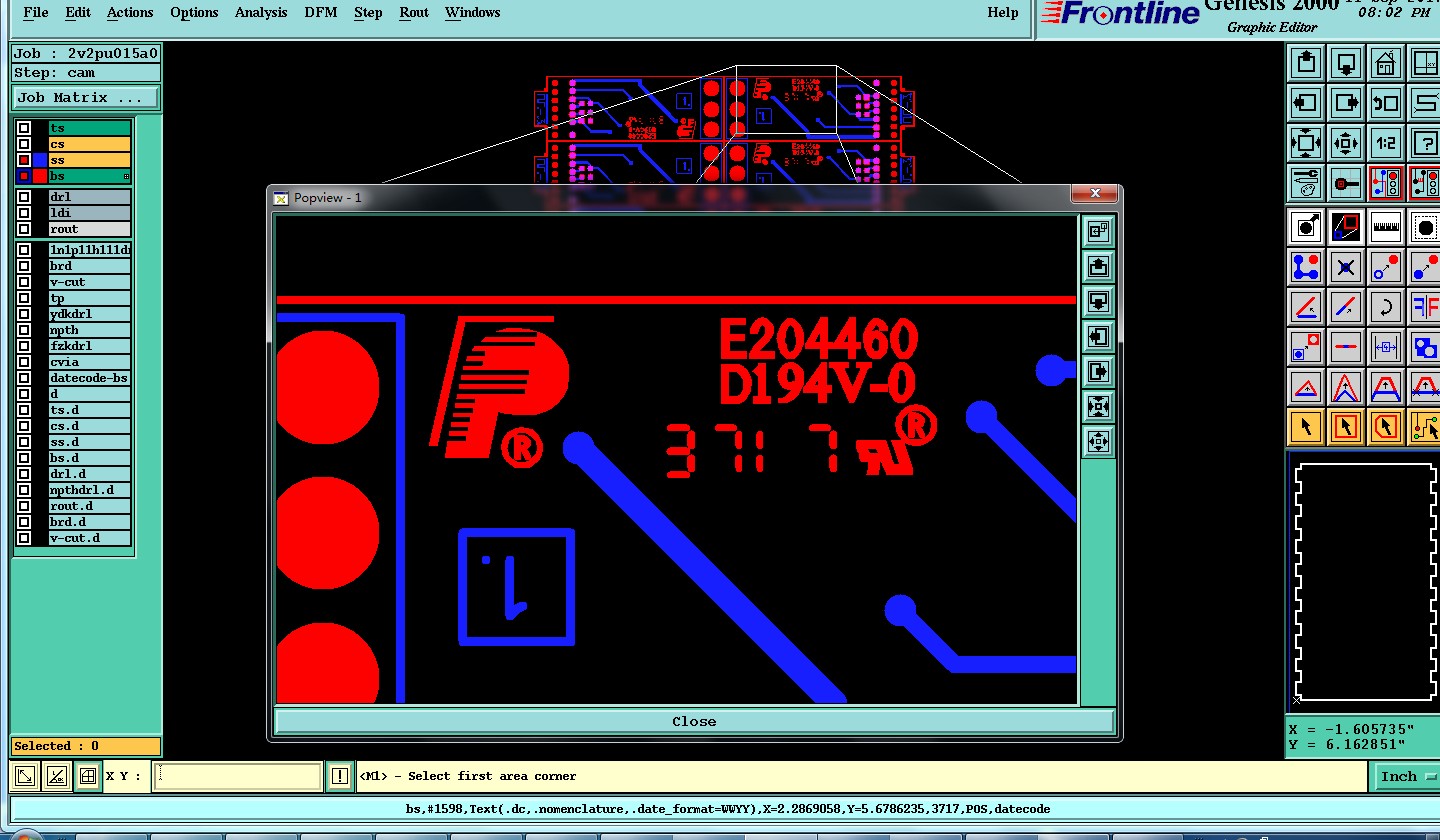1440x840 pixels.
Task: Toggle the drl layer display checkbox
Action: coord(24,197)
